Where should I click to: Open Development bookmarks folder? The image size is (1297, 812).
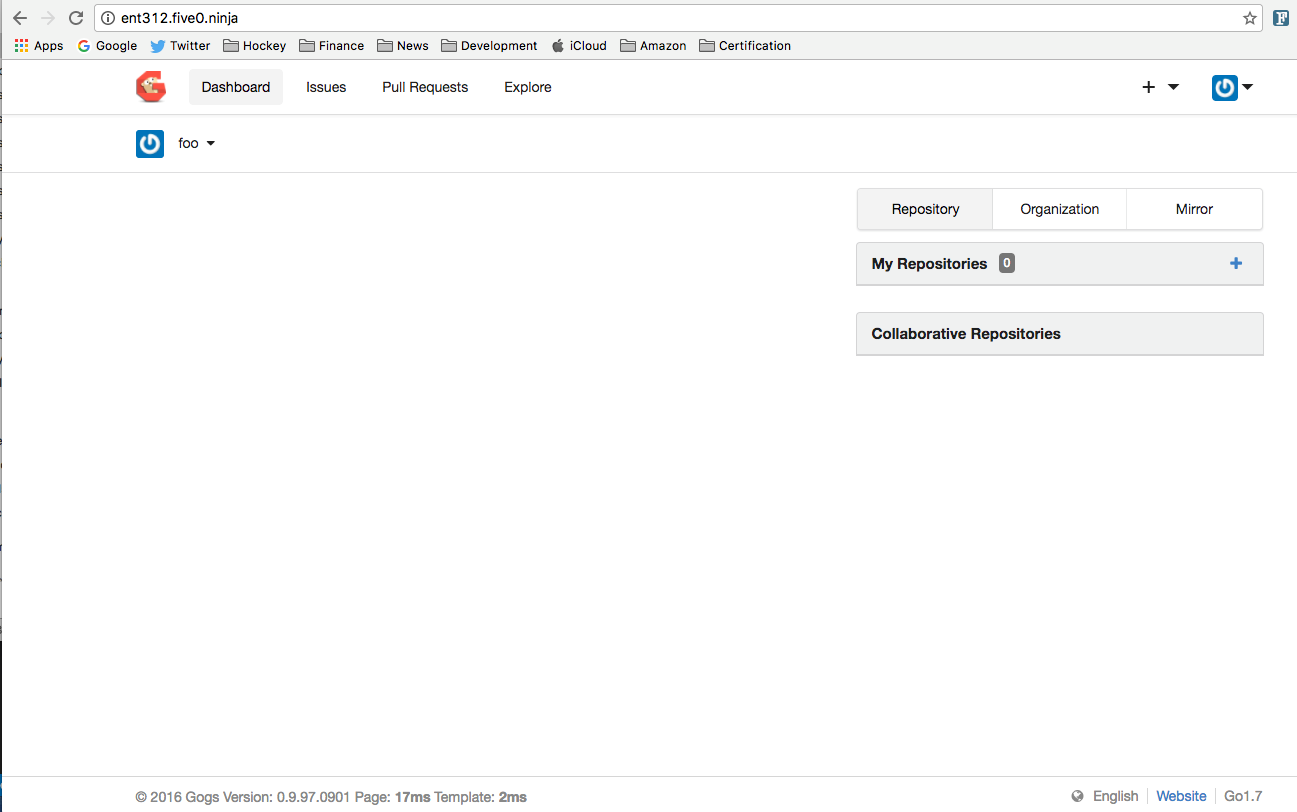489,46
